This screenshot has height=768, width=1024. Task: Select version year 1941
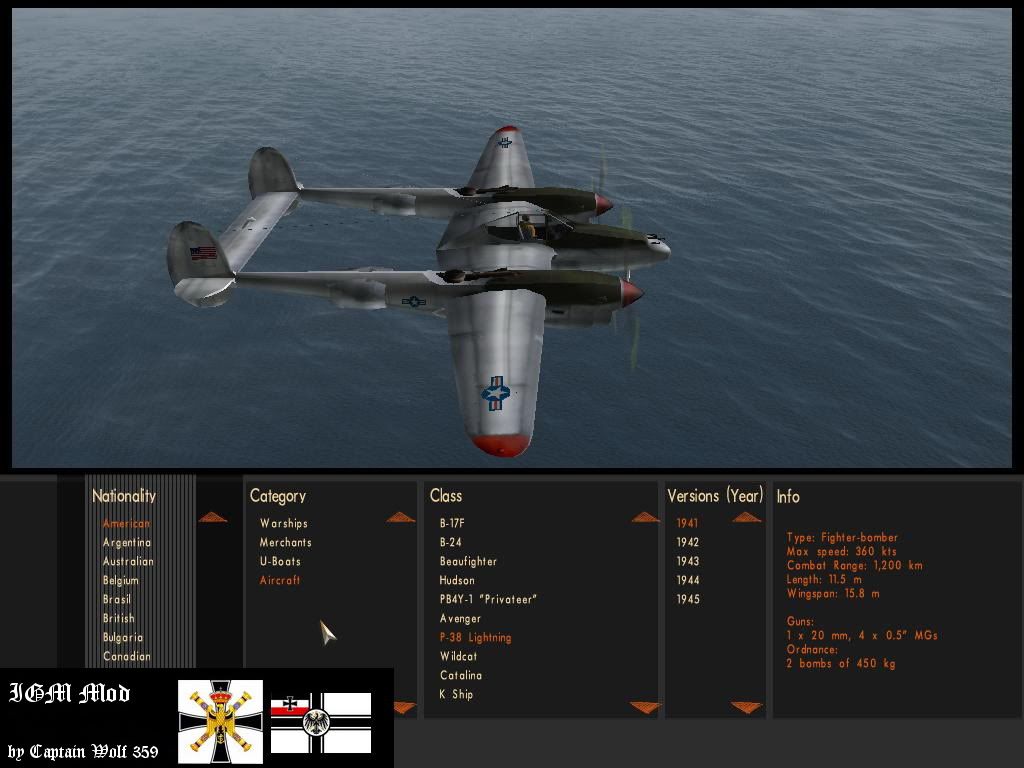(x=687, y=523)
